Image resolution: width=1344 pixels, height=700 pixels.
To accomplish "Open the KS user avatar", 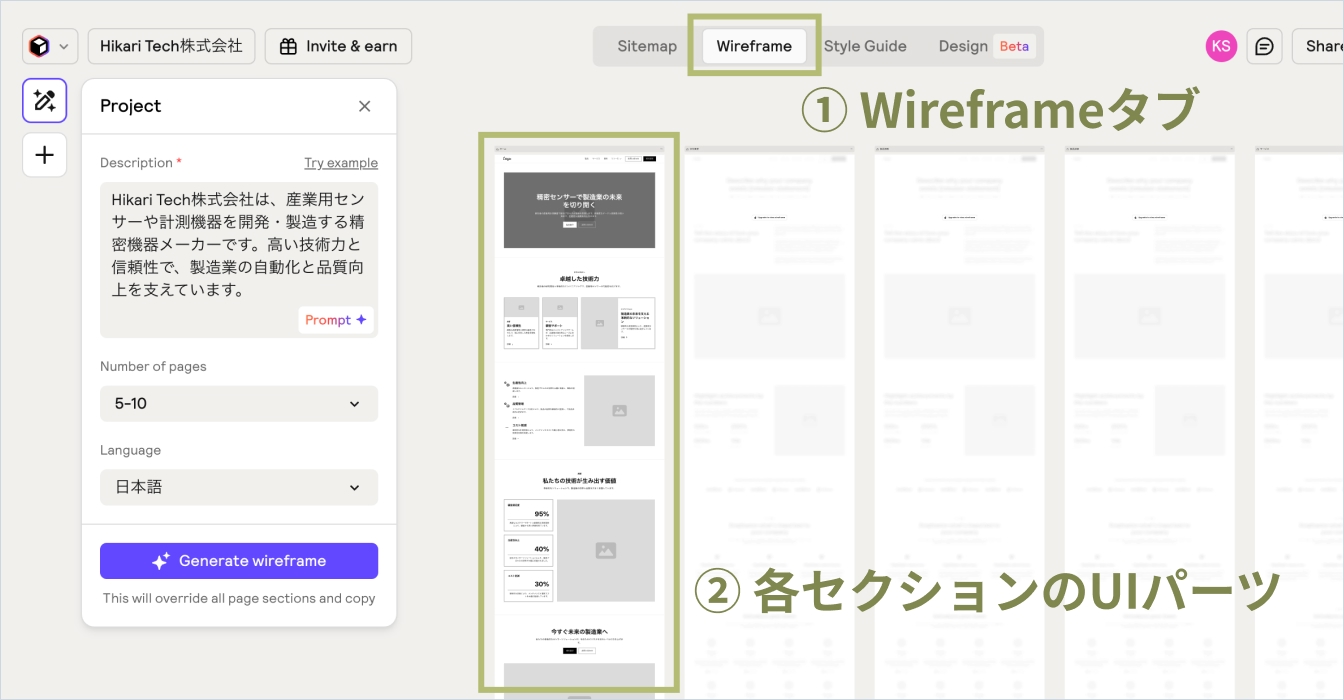I will (x=1221, y=46).
